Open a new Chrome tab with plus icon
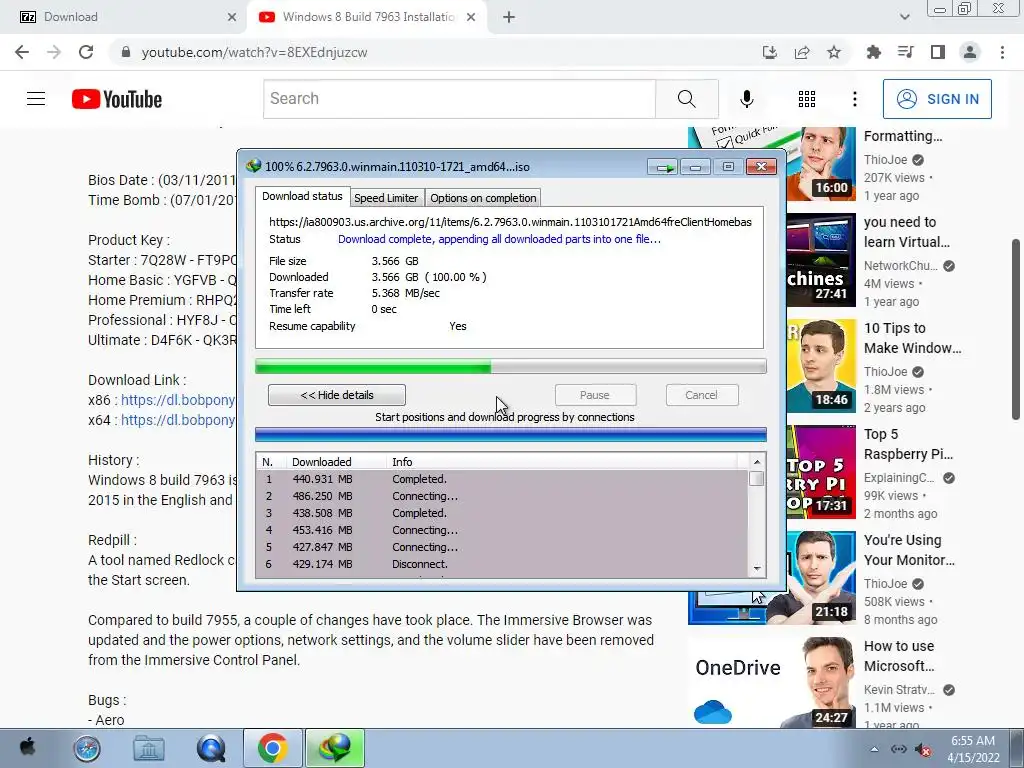The height and width of the screenshot is (768, 1024). click(x=509, y=18)
